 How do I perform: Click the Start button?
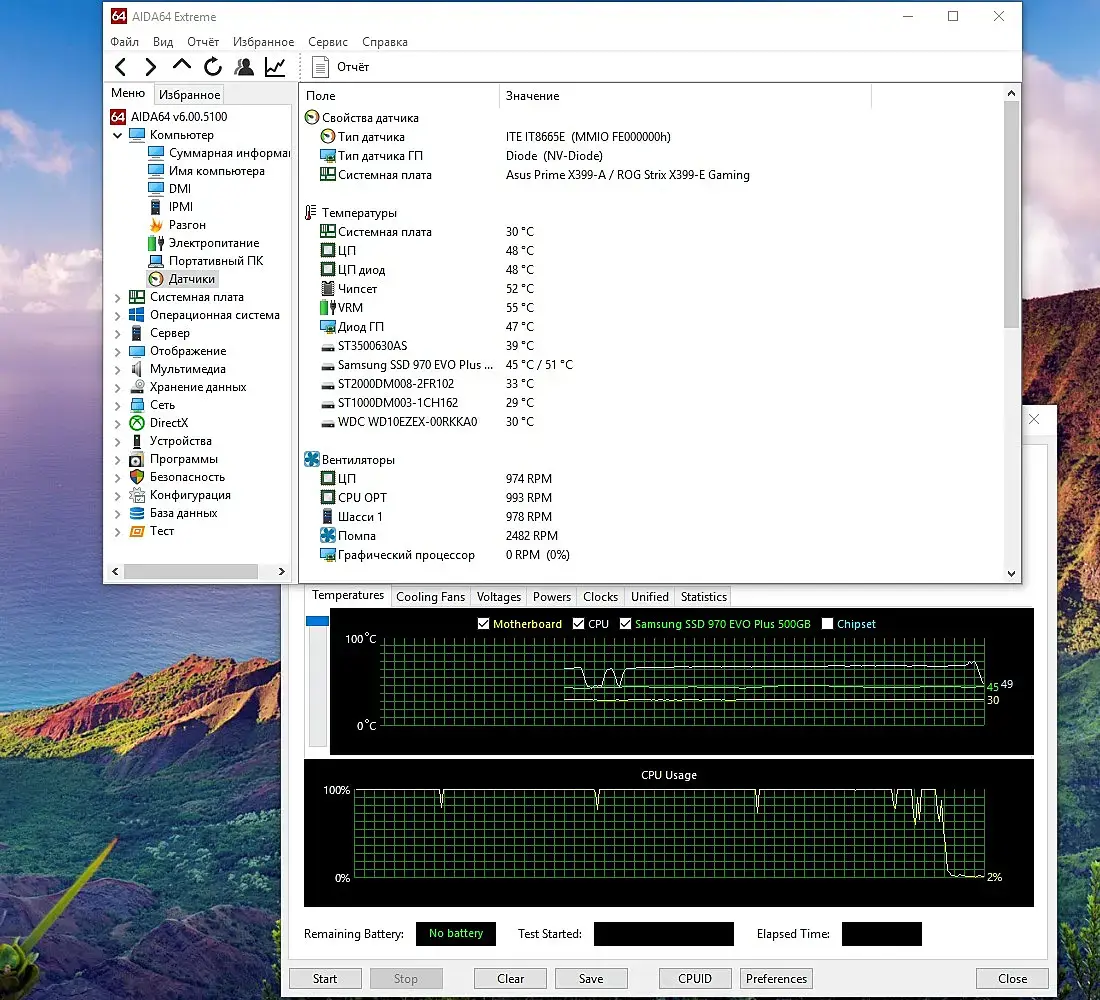(x=325, y=978)
